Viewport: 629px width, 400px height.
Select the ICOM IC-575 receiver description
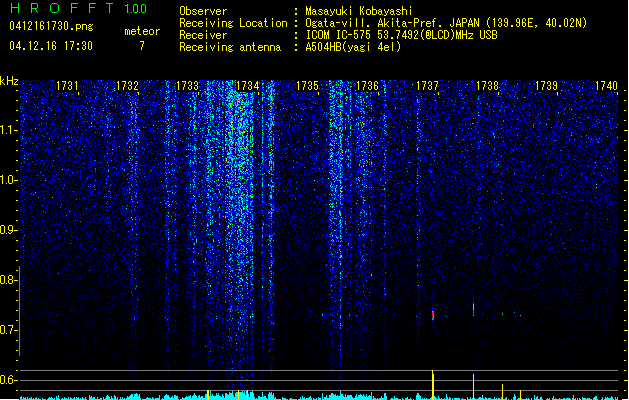pyautogui.click(x=401, y=35)
